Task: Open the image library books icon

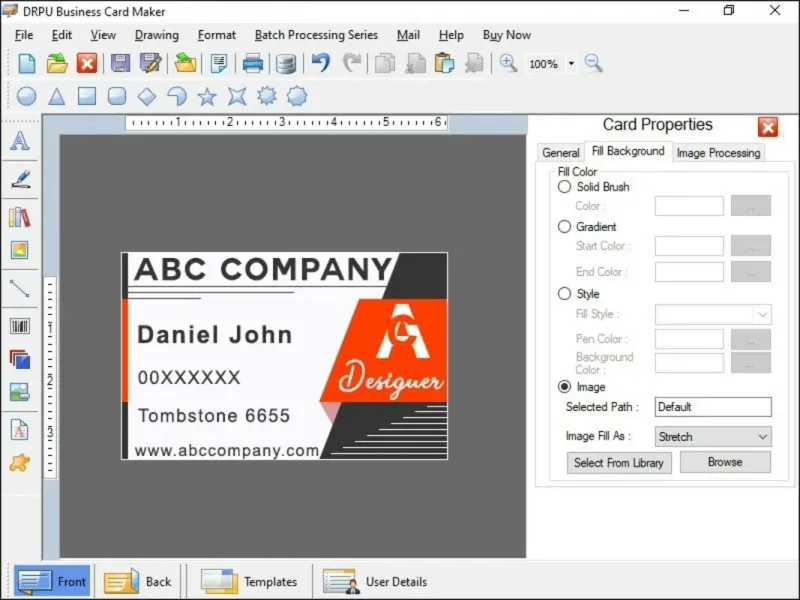Action: coord(20,217)
